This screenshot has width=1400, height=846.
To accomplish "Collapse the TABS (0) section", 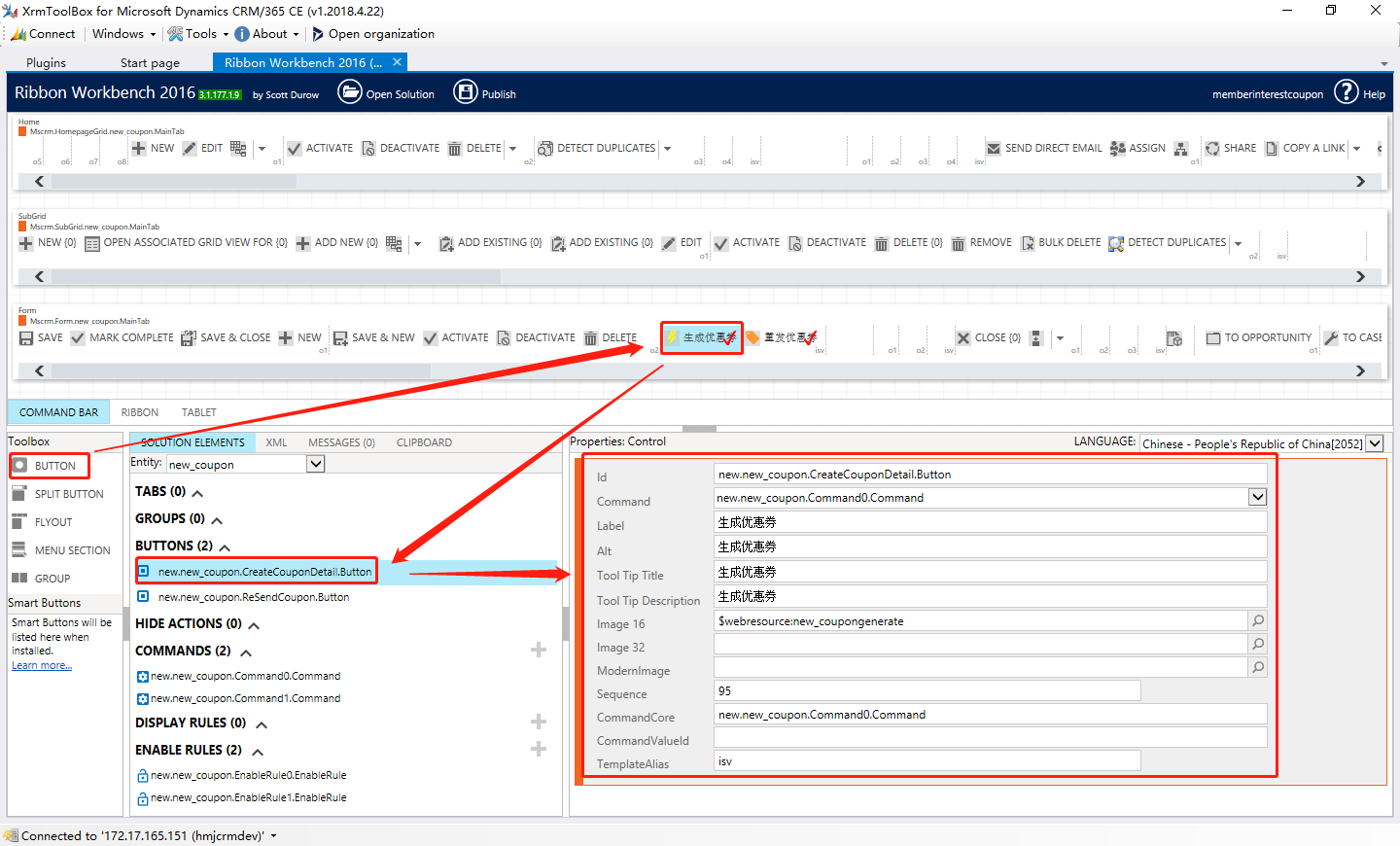I will 197,493.
